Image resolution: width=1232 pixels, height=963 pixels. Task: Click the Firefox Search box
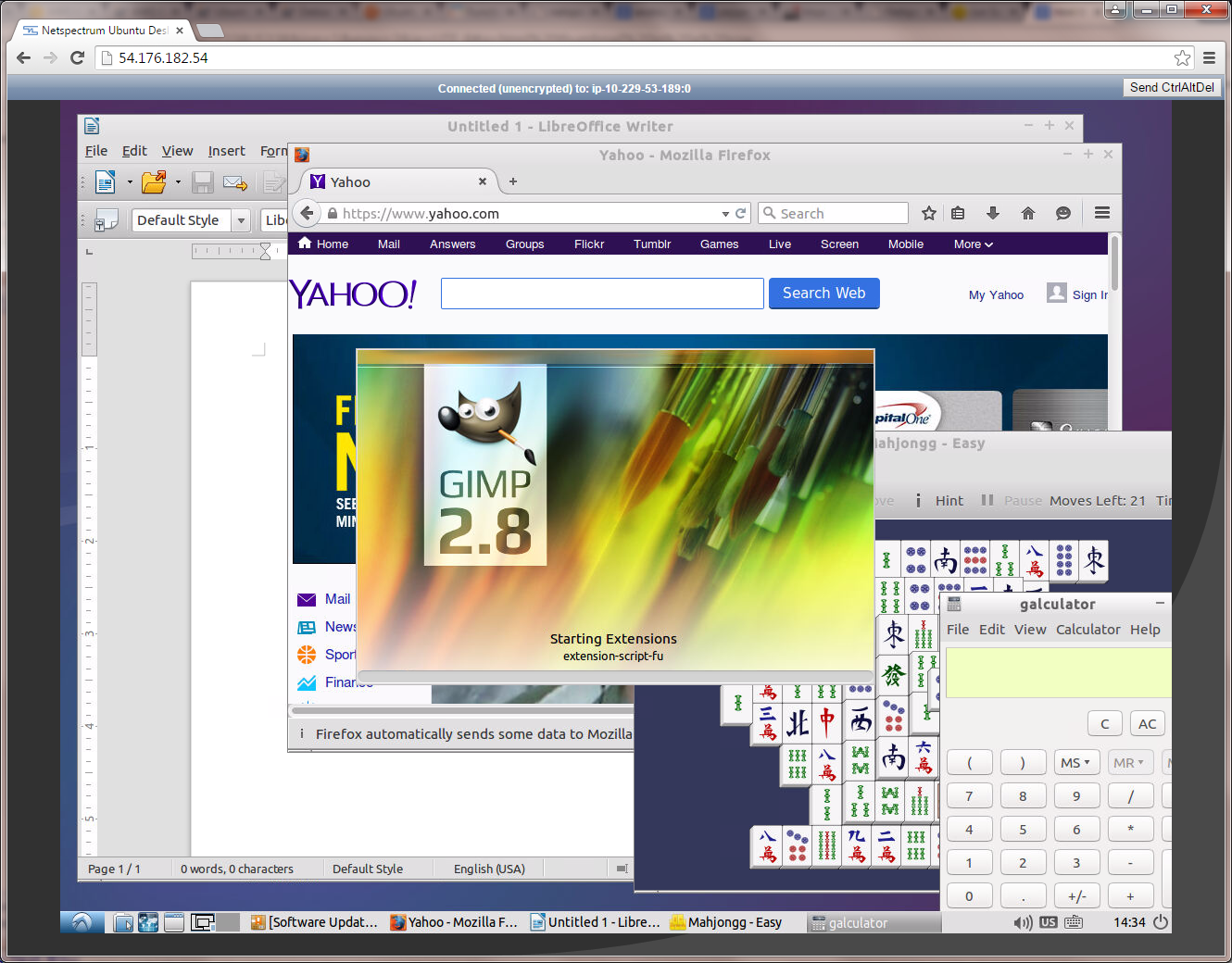pyautogui.click(x=833, y=214)
